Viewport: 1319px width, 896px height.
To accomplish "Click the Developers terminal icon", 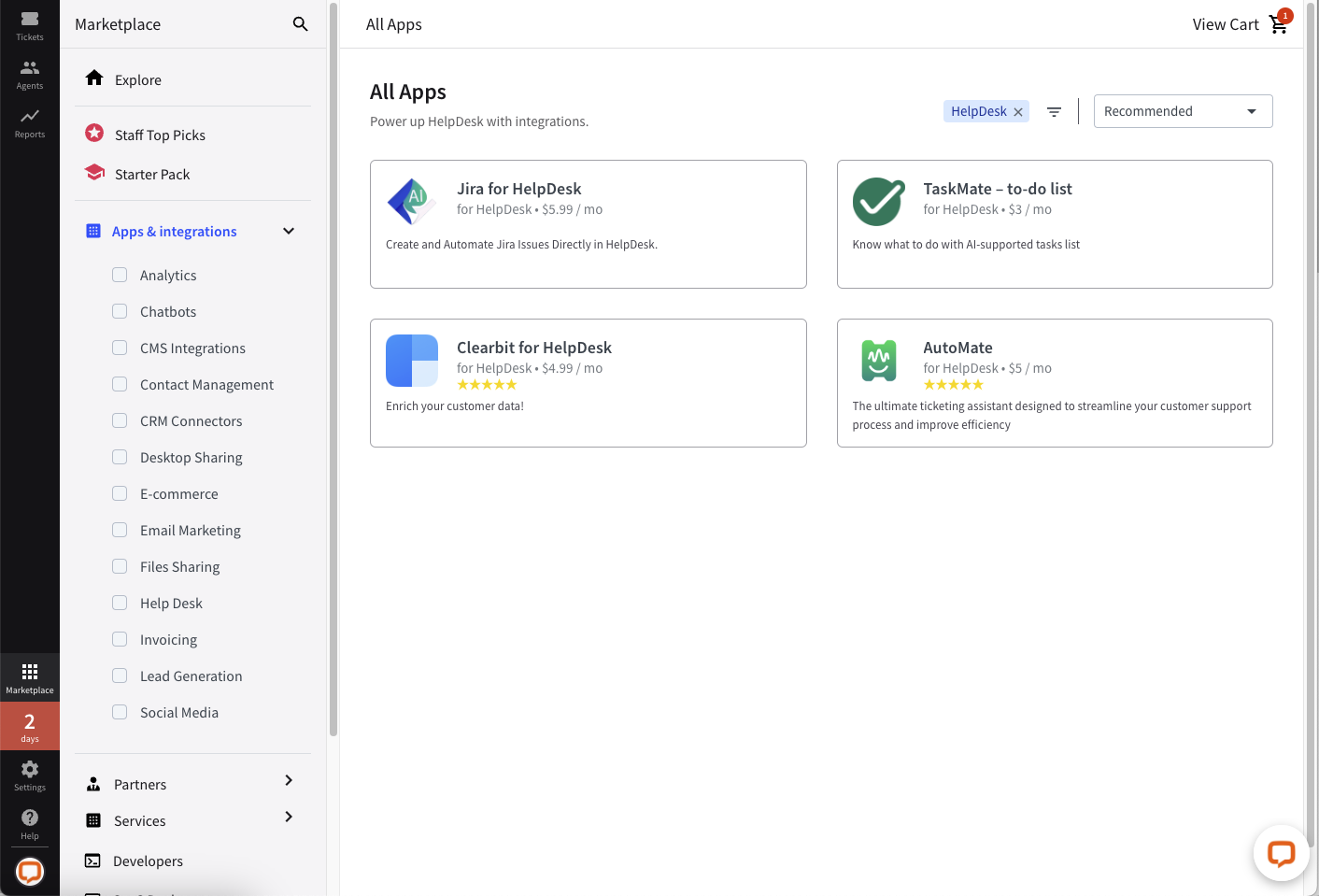I will tap(92, 860).
